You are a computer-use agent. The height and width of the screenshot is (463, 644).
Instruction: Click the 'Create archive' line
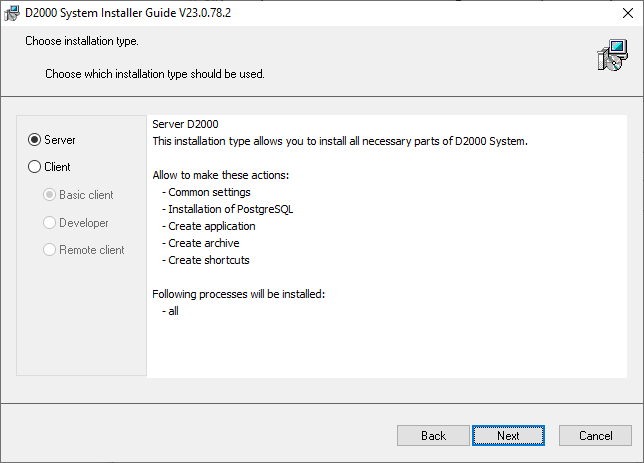point(204,243)
